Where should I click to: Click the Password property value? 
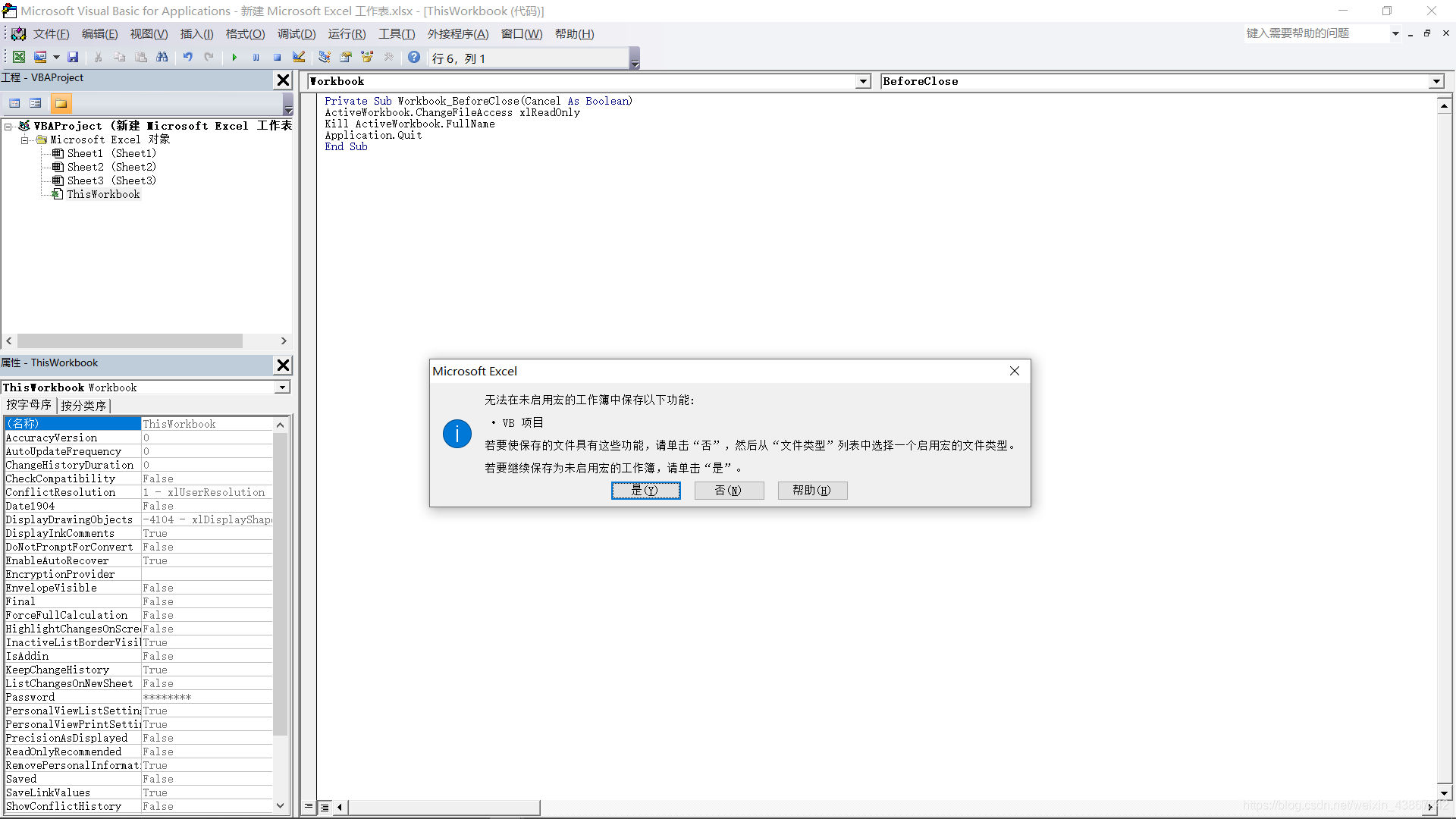coord(206,697)
